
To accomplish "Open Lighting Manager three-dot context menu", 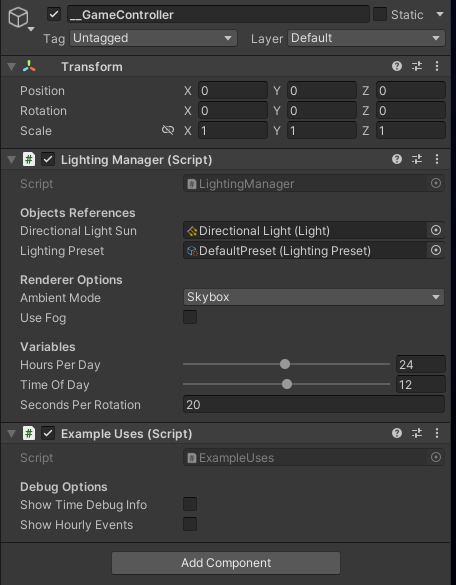I will [x=437, y=159].
